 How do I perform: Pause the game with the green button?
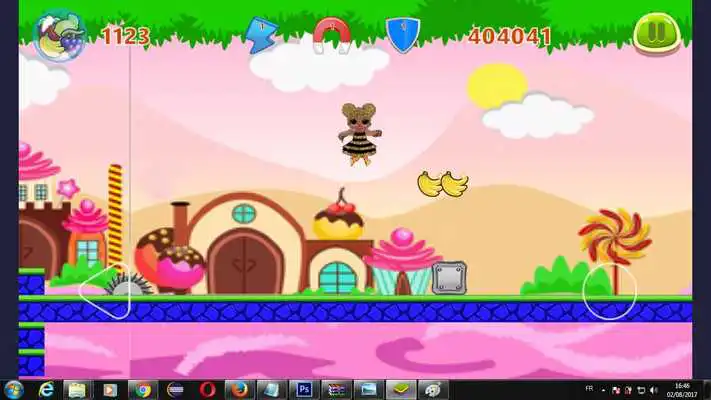656,33
